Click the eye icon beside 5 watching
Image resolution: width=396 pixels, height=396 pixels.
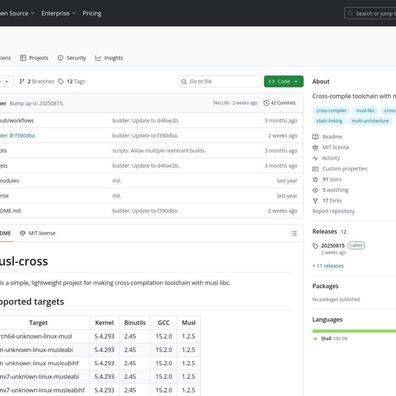(315, 190)
